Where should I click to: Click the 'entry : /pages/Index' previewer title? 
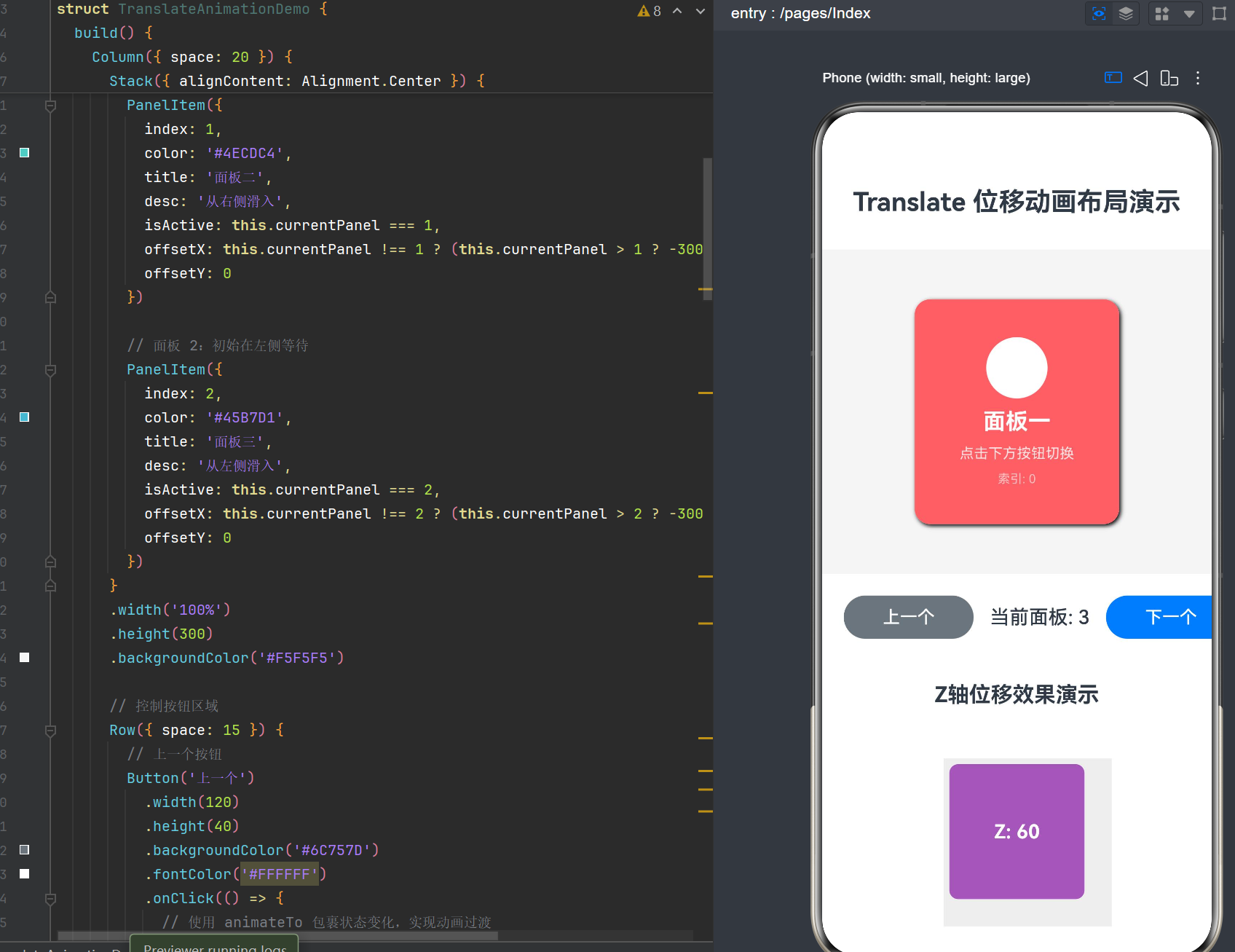tap(800, 14)
